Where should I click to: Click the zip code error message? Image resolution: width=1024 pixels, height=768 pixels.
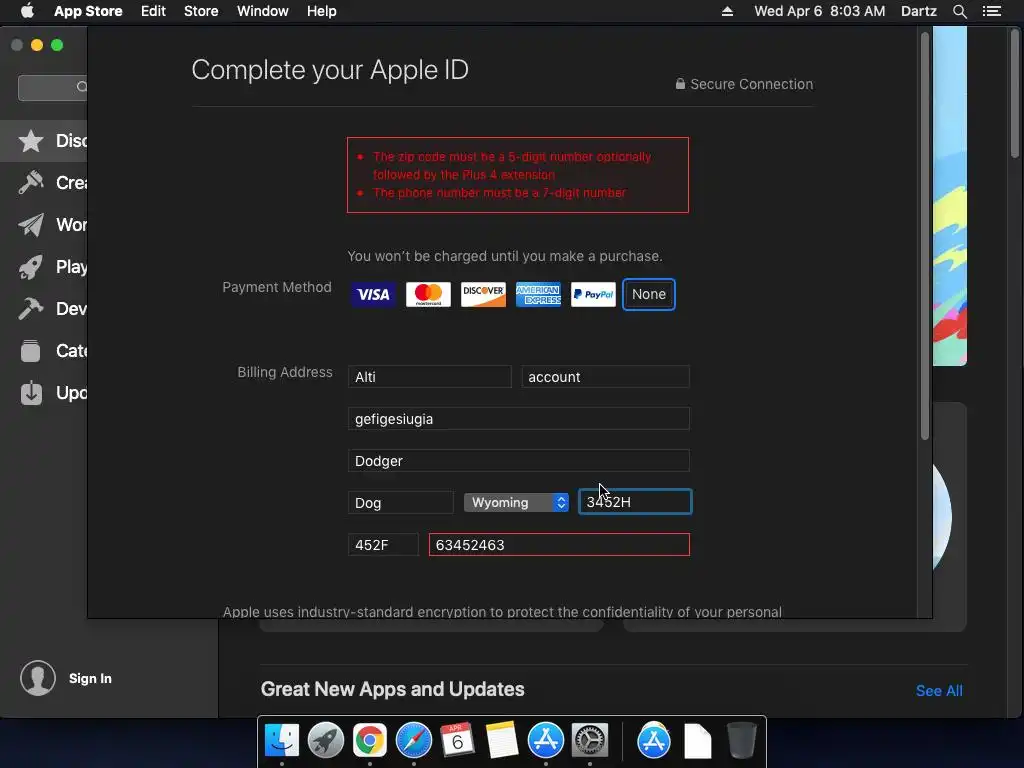[512, 166]
